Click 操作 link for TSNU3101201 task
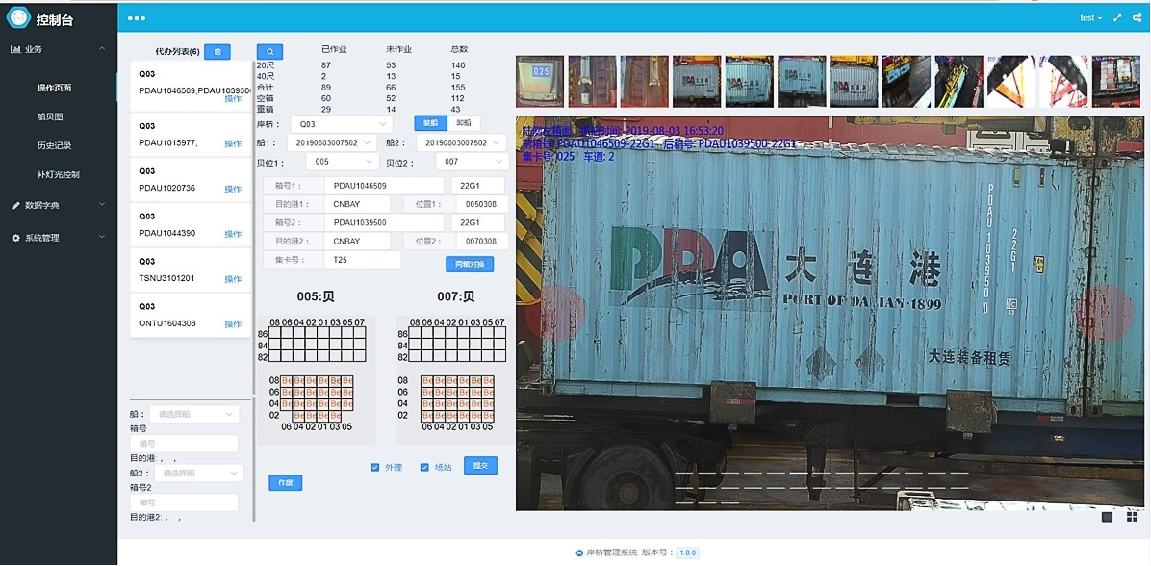 coord(233,279)
